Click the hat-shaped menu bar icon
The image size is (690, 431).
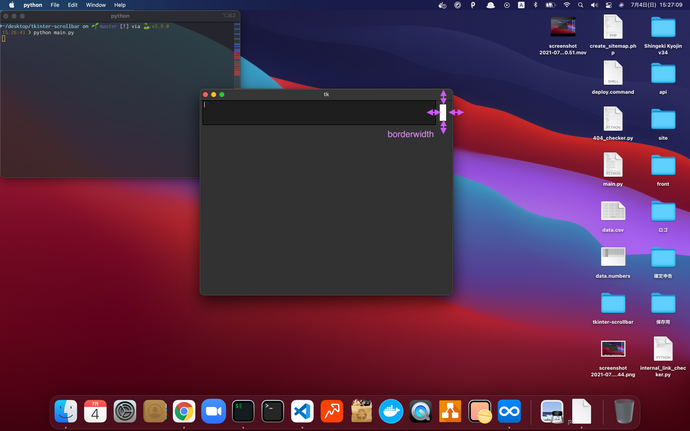[x=490, y=5]
